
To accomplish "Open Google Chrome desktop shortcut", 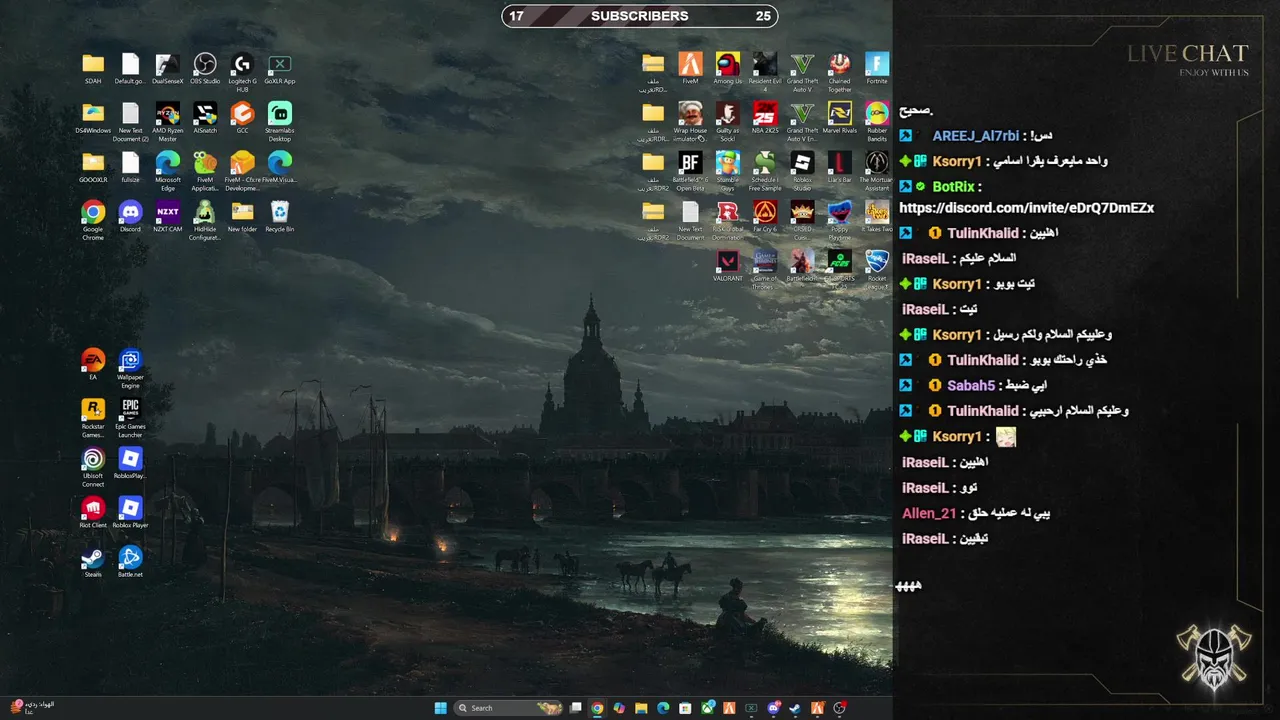I will click(x=93, y=219).
